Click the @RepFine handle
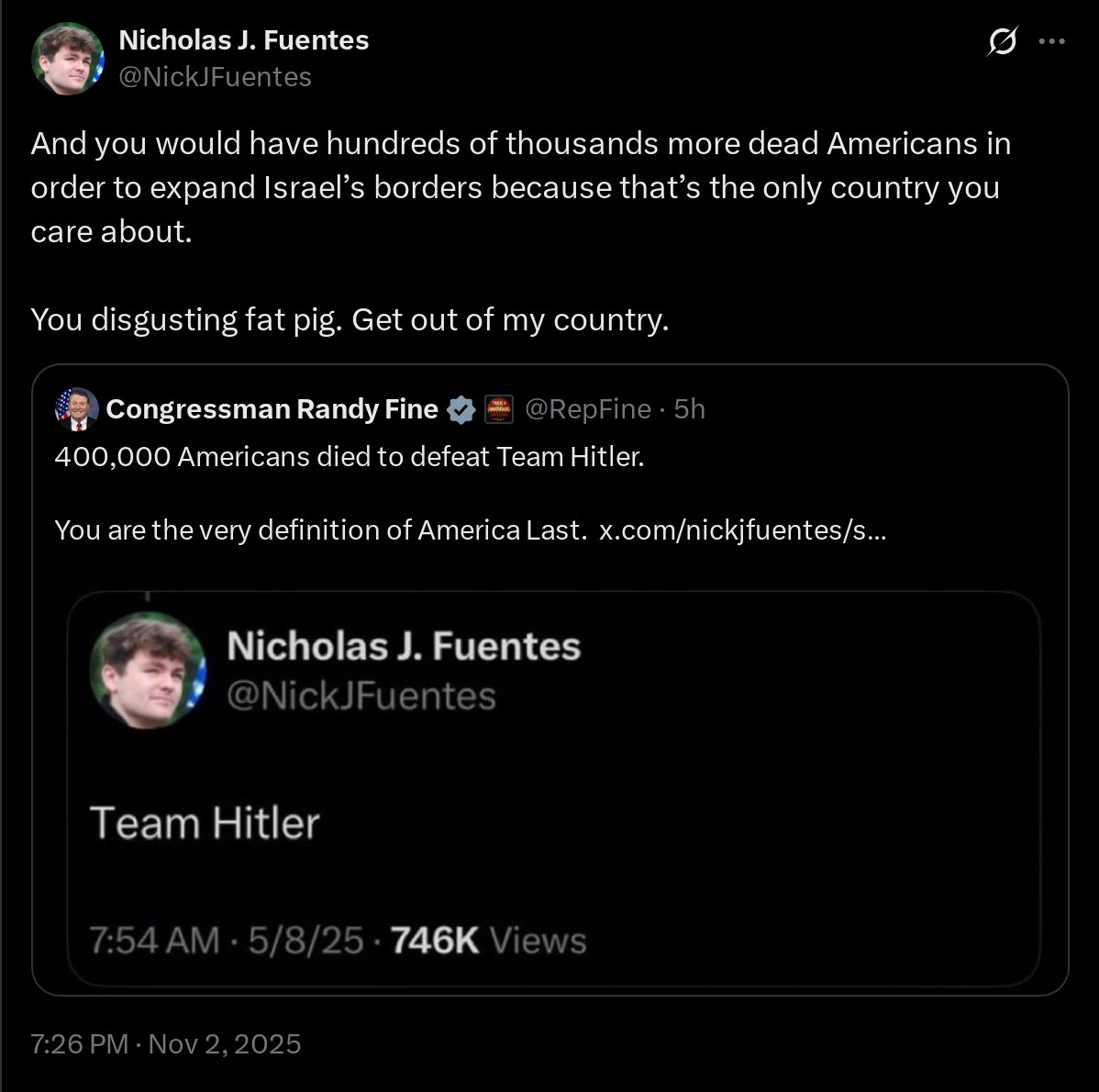Image resolution: width=1099 pixels, height=1092 pixels. point(587,409)
